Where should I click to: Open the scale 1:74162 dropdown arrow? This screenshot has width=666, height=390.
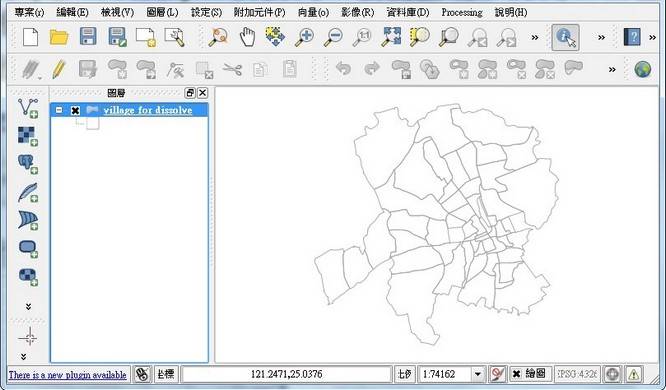tap(477, 374)
